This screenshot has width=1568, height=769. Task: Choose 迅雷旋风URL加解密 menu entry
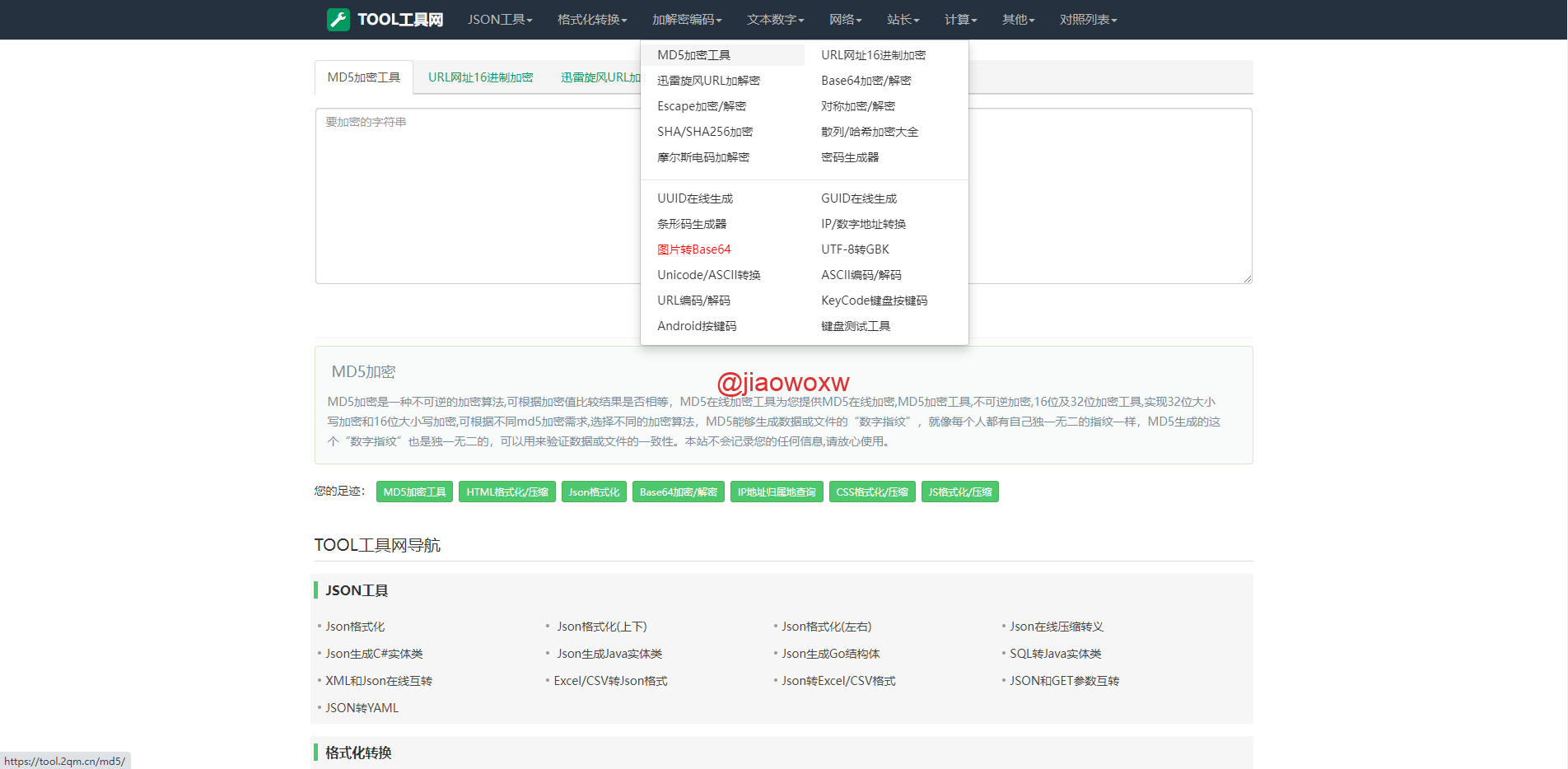coord(708,81)
